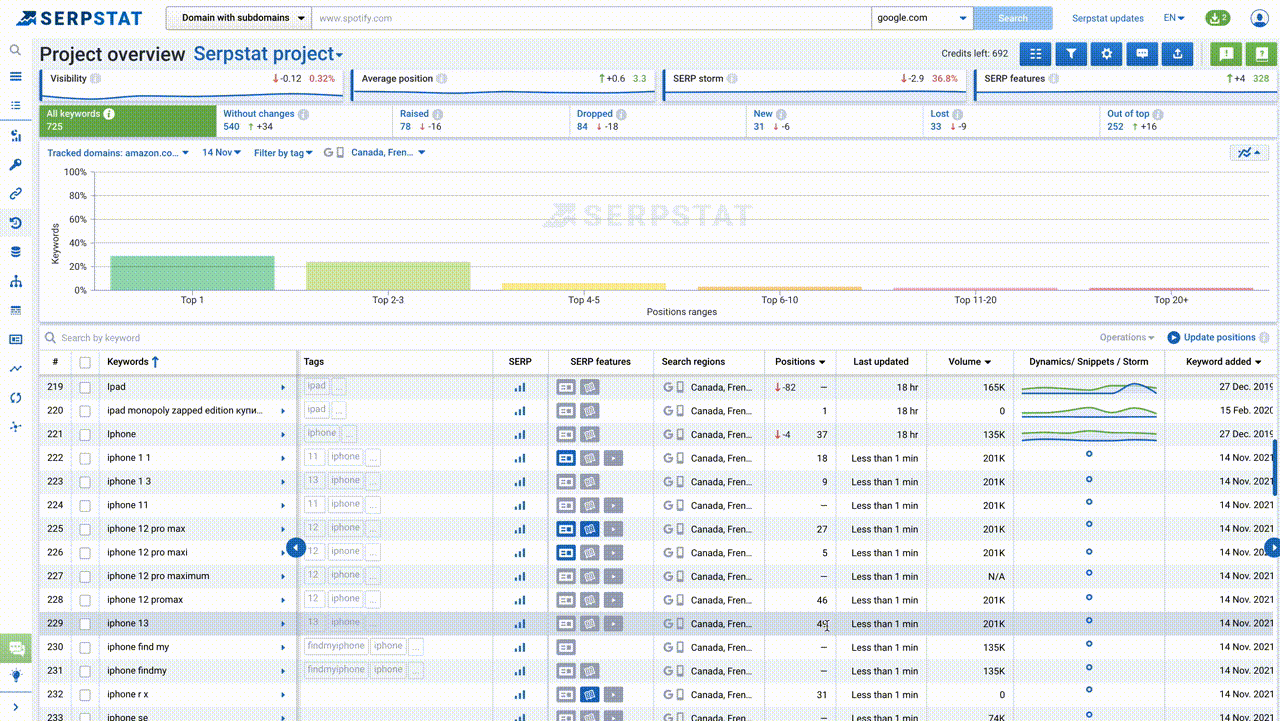Open the google.com search engine dropdown
This screenshot has height=721, width=1280.
(x=921, y=18)
